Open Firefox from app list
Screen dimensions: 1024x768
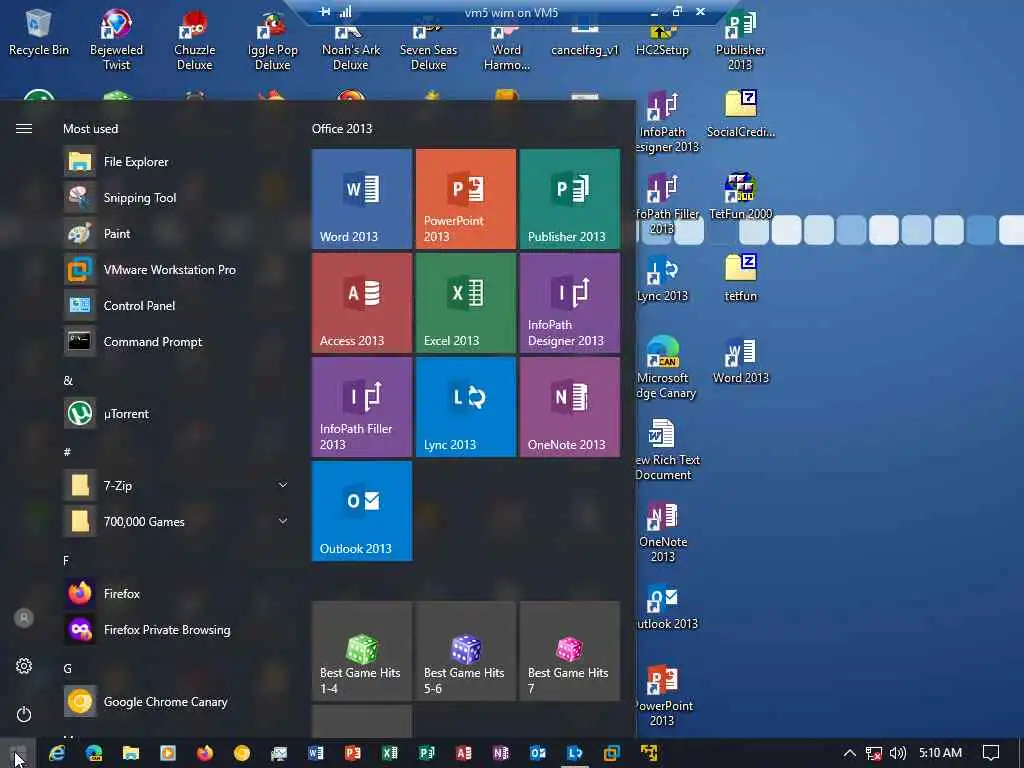coord(176,594)
